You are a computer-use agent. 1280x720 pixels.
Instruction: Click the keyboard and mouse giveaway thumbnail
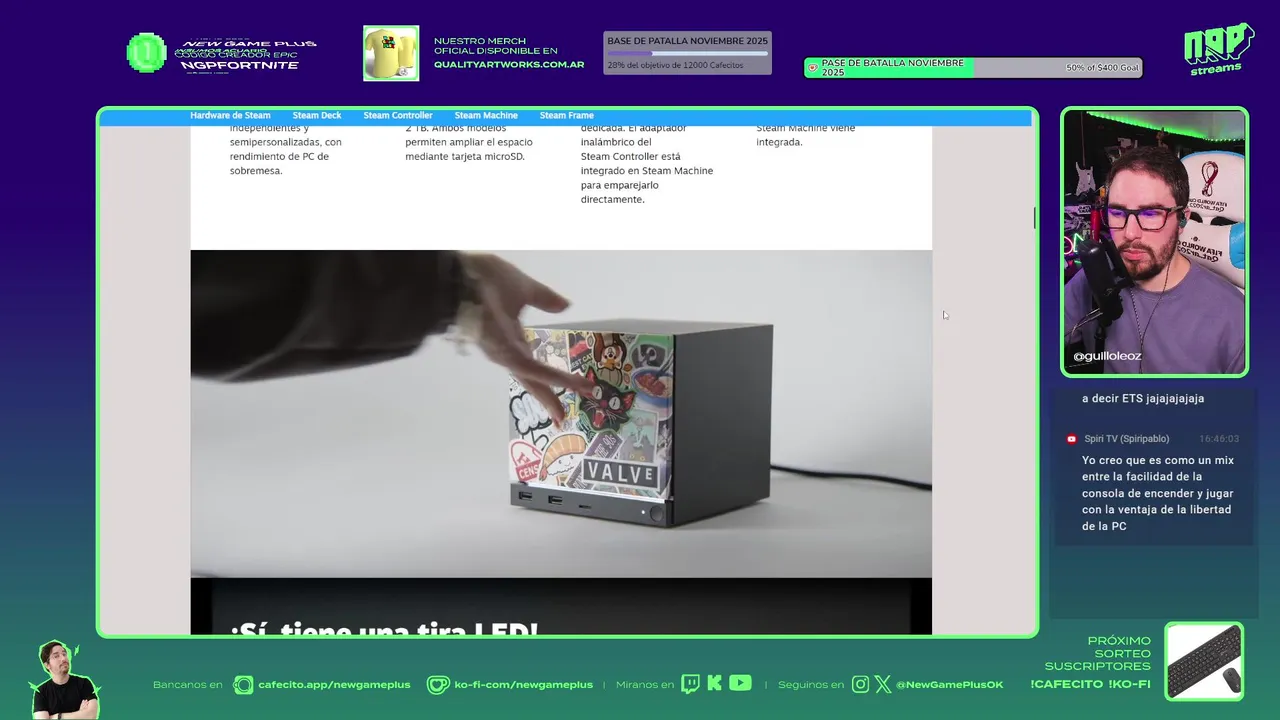(1204, 660)
